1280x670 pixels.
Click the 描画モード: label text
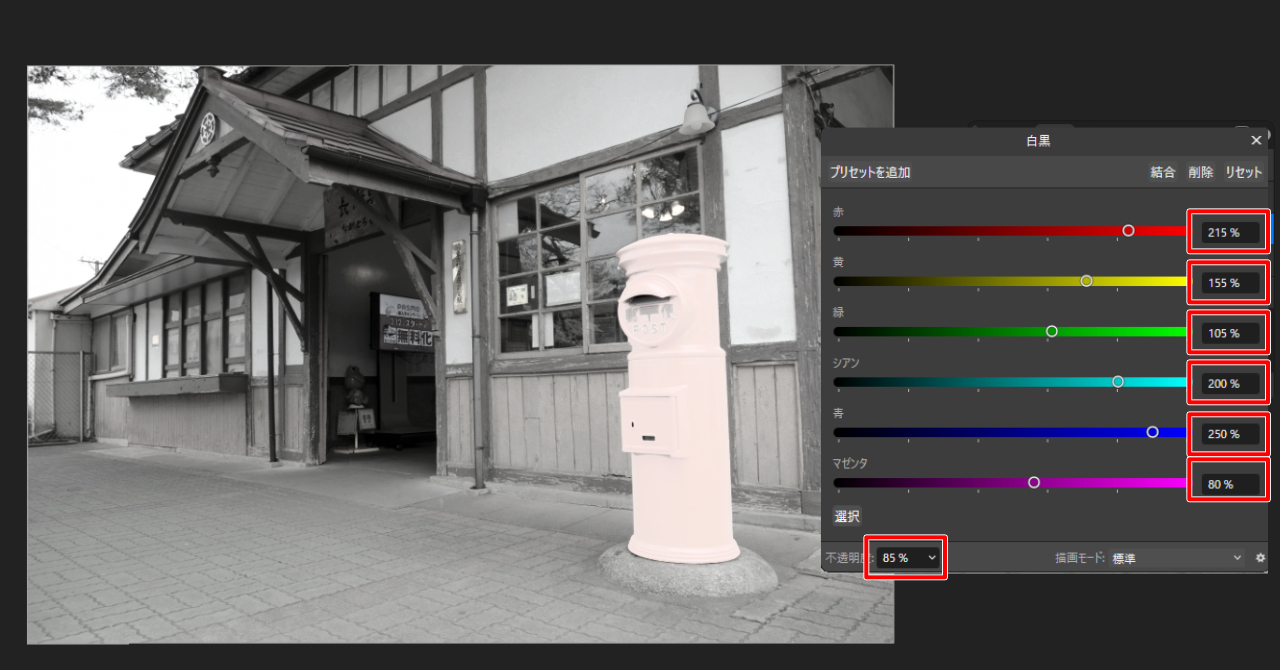pos(1078,558)
